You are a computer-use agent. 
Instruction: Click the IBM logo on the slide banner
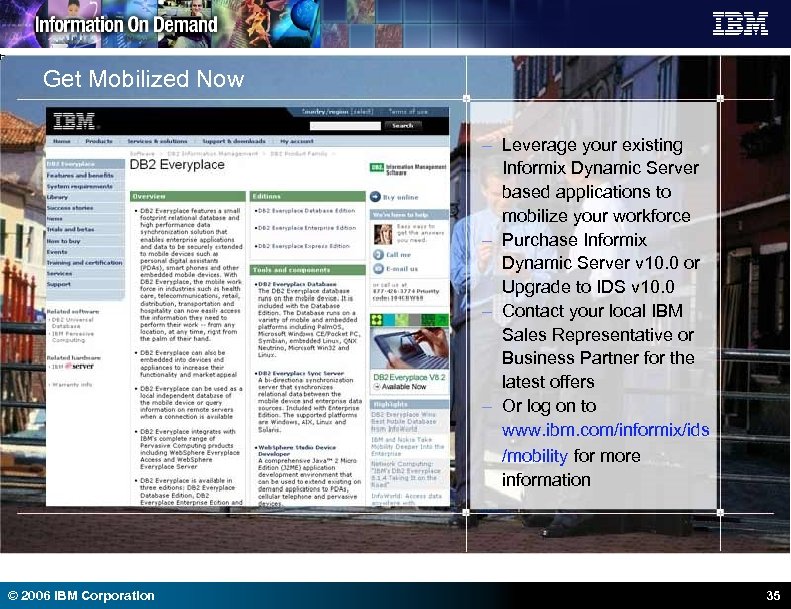(740, 24)
